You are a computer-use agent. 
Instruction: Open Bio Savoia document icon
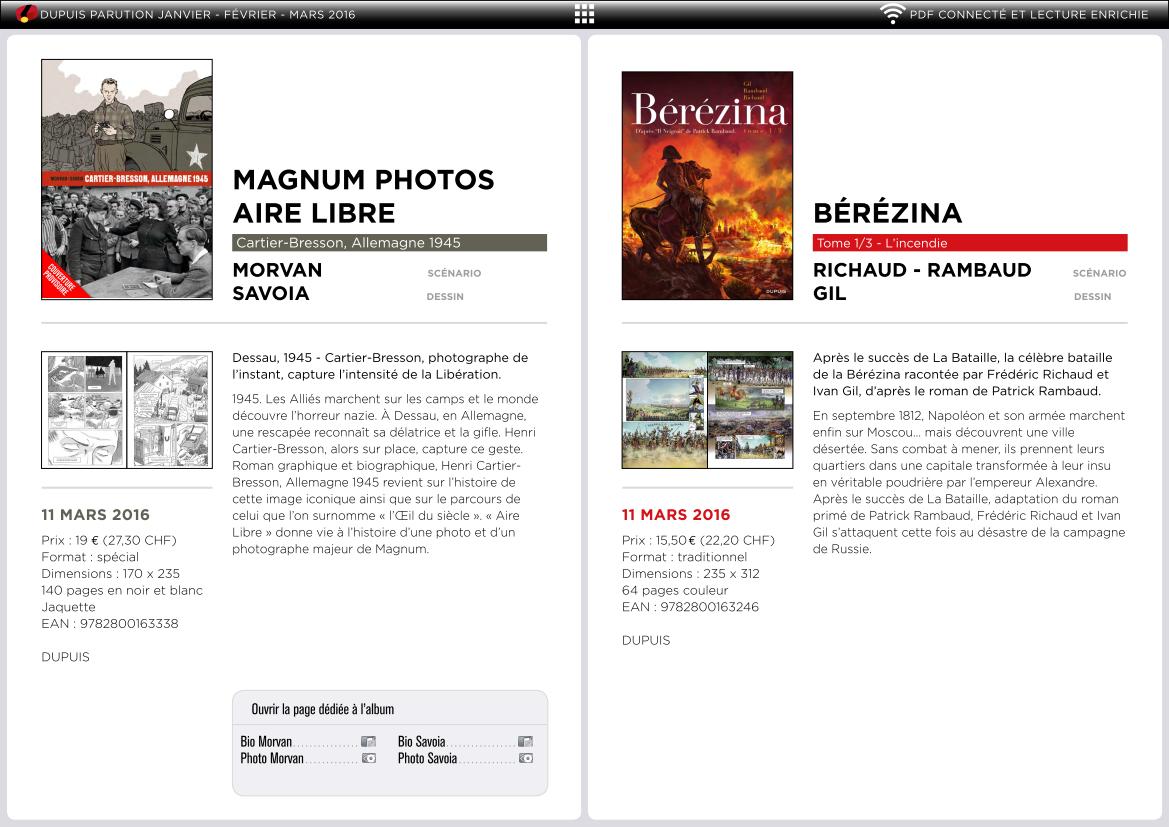coord(525,742)
